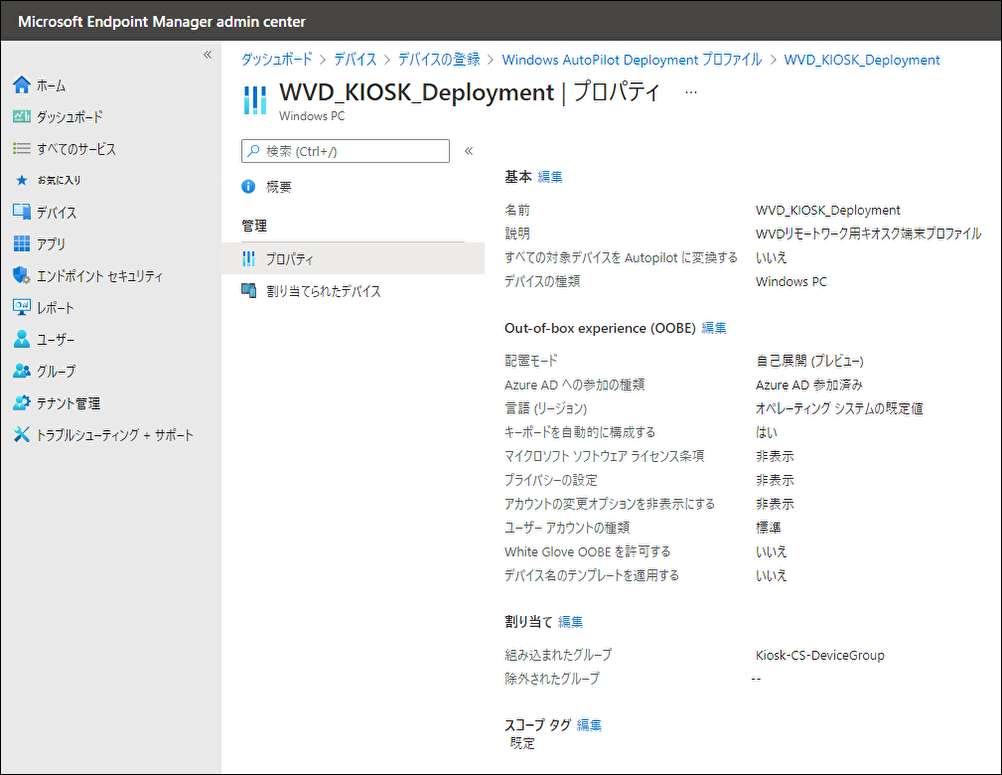
Task: Click 編集 next to スコープ タグ
Action: coord(589,725)
